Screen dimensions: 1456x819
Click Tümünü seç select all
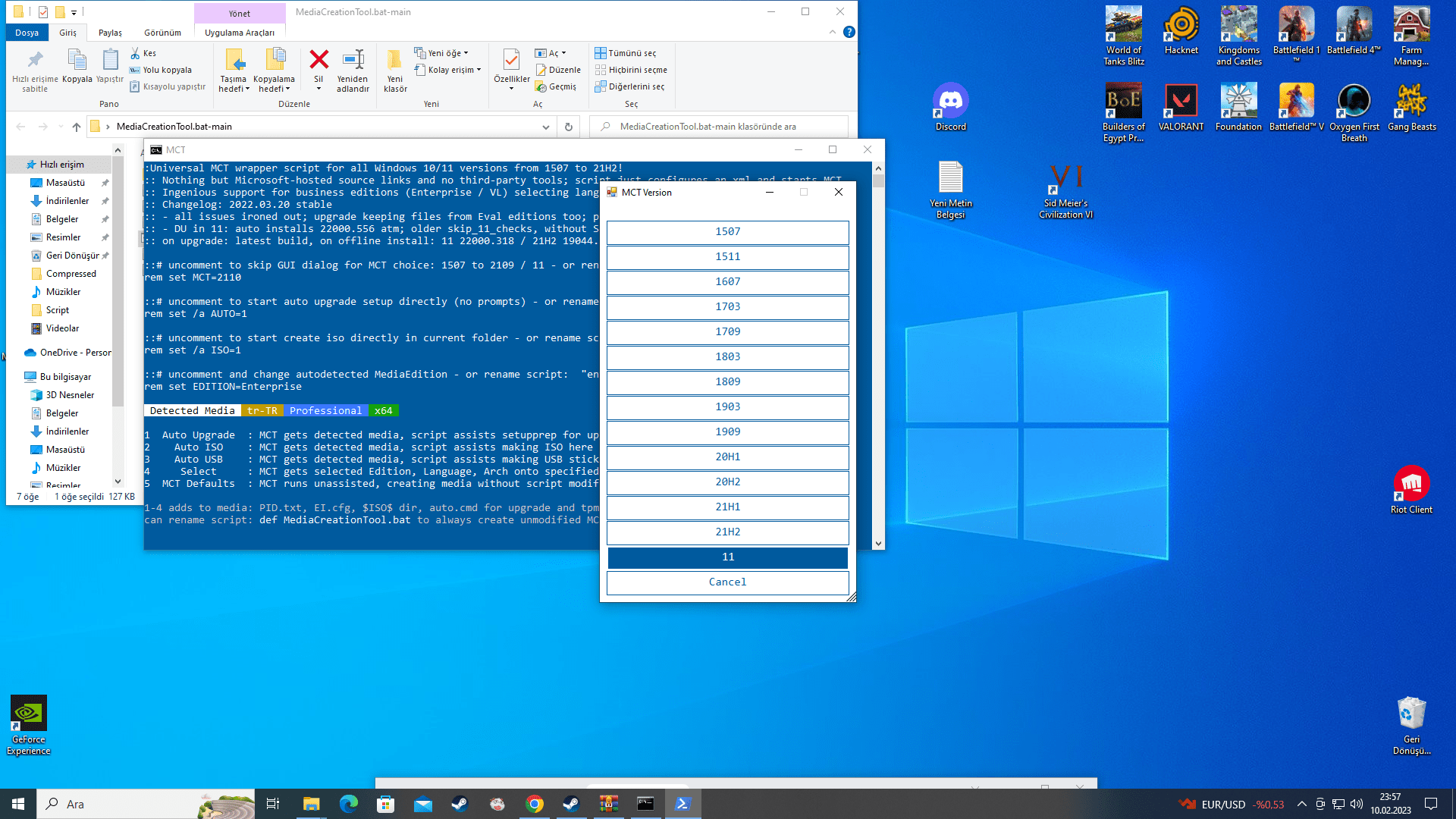coord(625,53)
